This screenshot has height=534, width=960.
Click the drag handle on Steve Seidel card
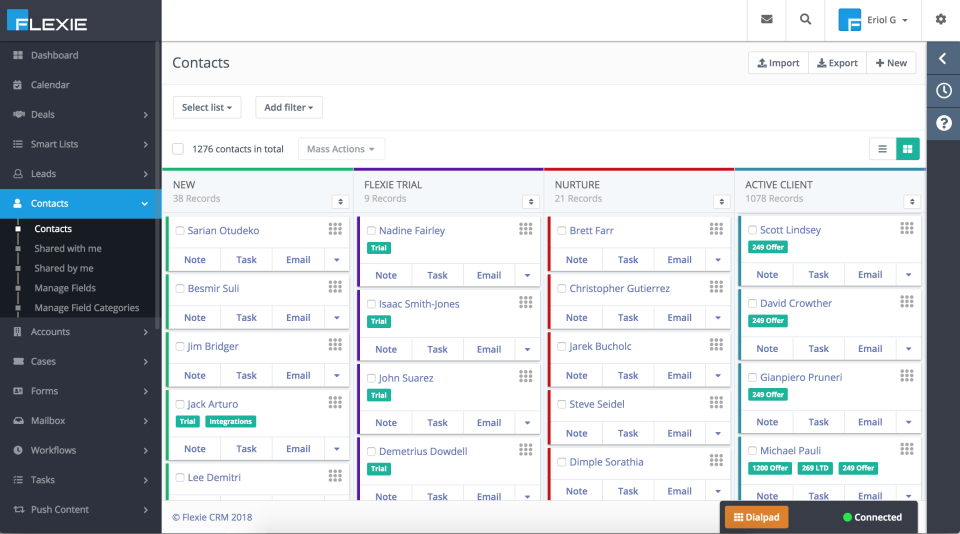click(x=716, y=402)
